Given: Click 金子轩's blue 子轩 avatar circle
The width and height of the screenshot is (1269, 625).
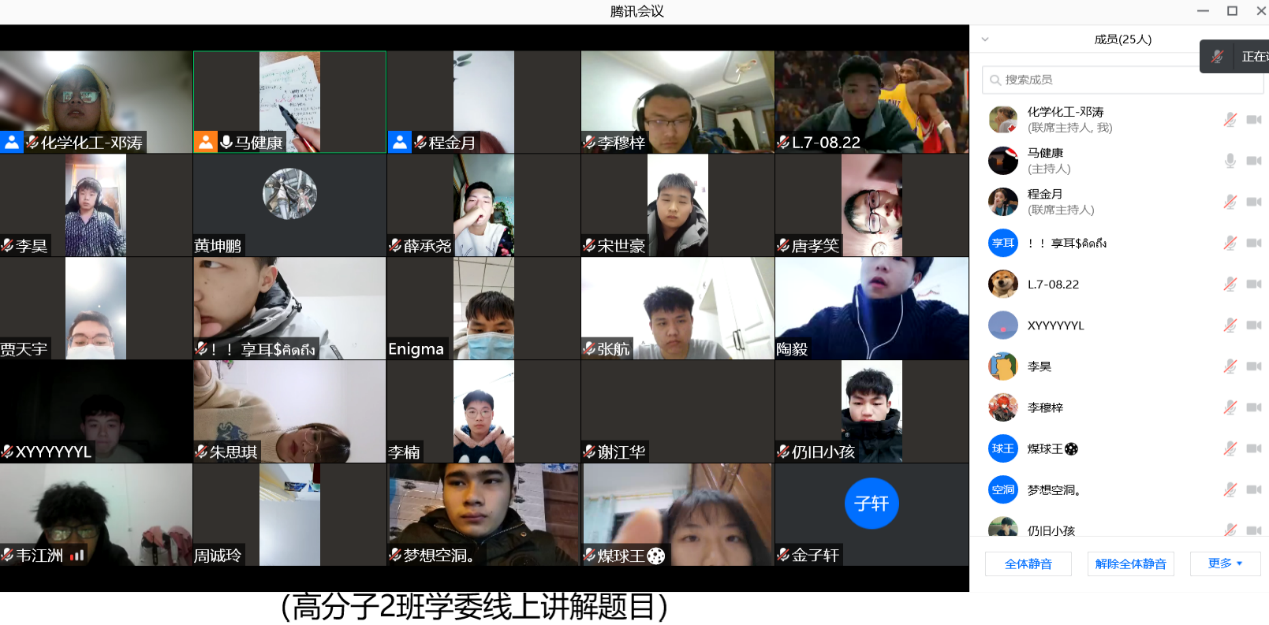Looking at the screenshot, I should coord(871,503).
